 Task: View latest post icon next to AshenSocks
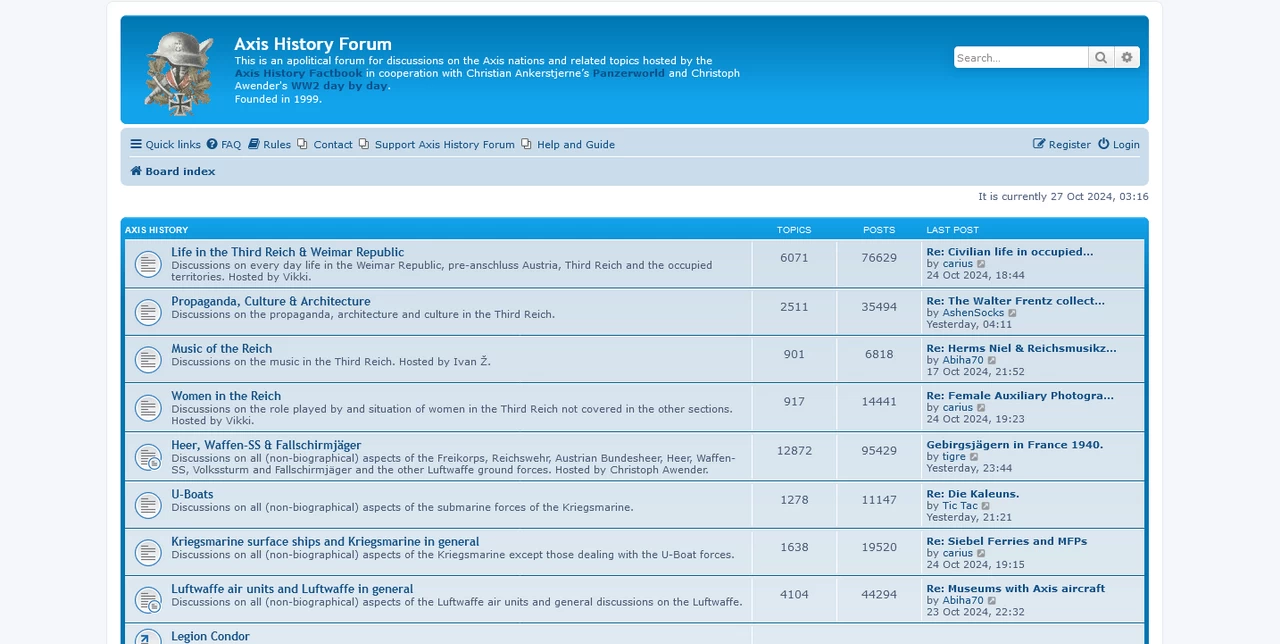[x=1013, y=313]
